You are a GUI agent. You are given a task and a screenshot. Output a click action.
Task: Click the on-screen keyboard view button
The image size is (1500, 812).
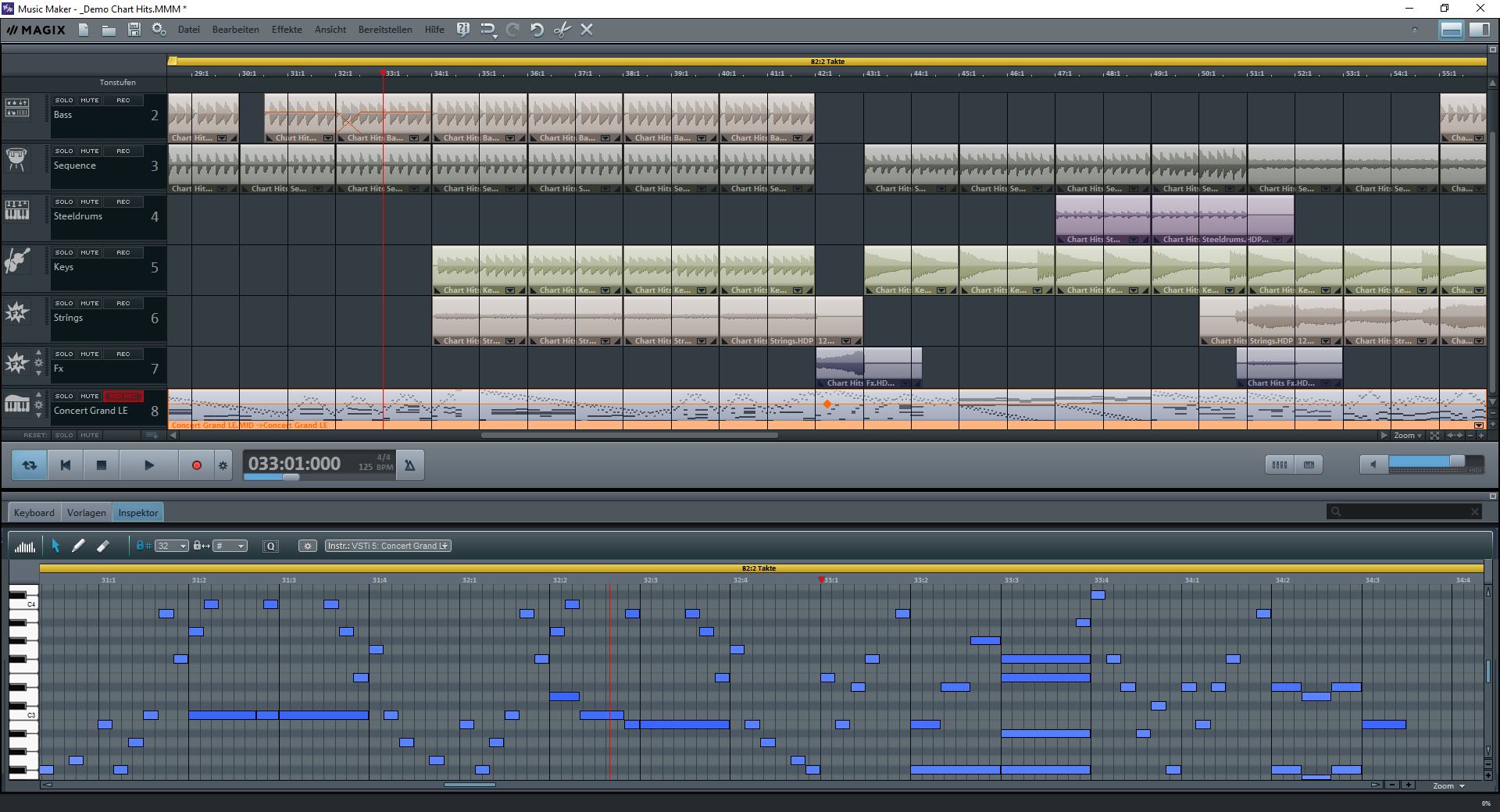[1309, 465]
